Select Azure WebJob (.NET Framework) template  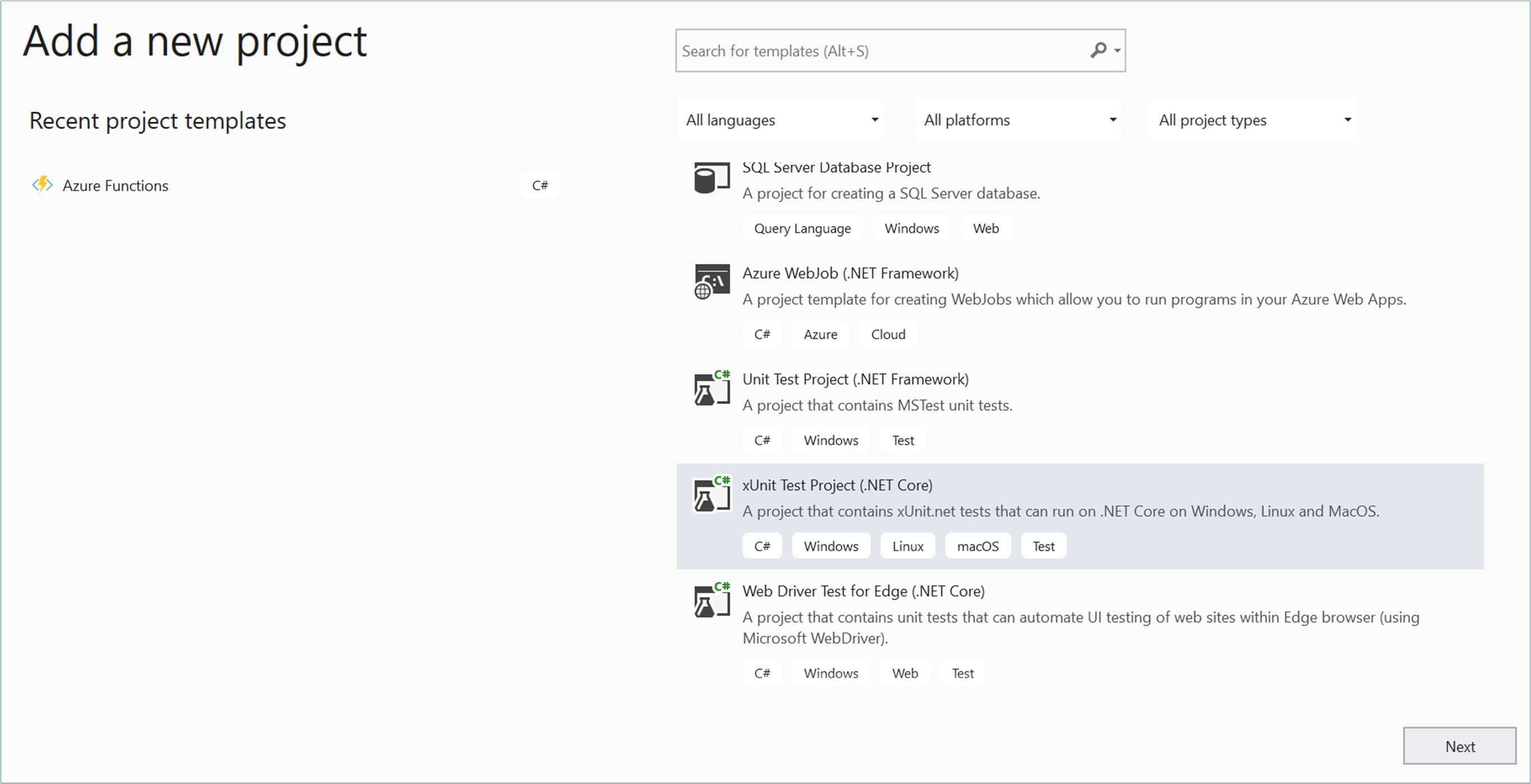point(1079,305)
